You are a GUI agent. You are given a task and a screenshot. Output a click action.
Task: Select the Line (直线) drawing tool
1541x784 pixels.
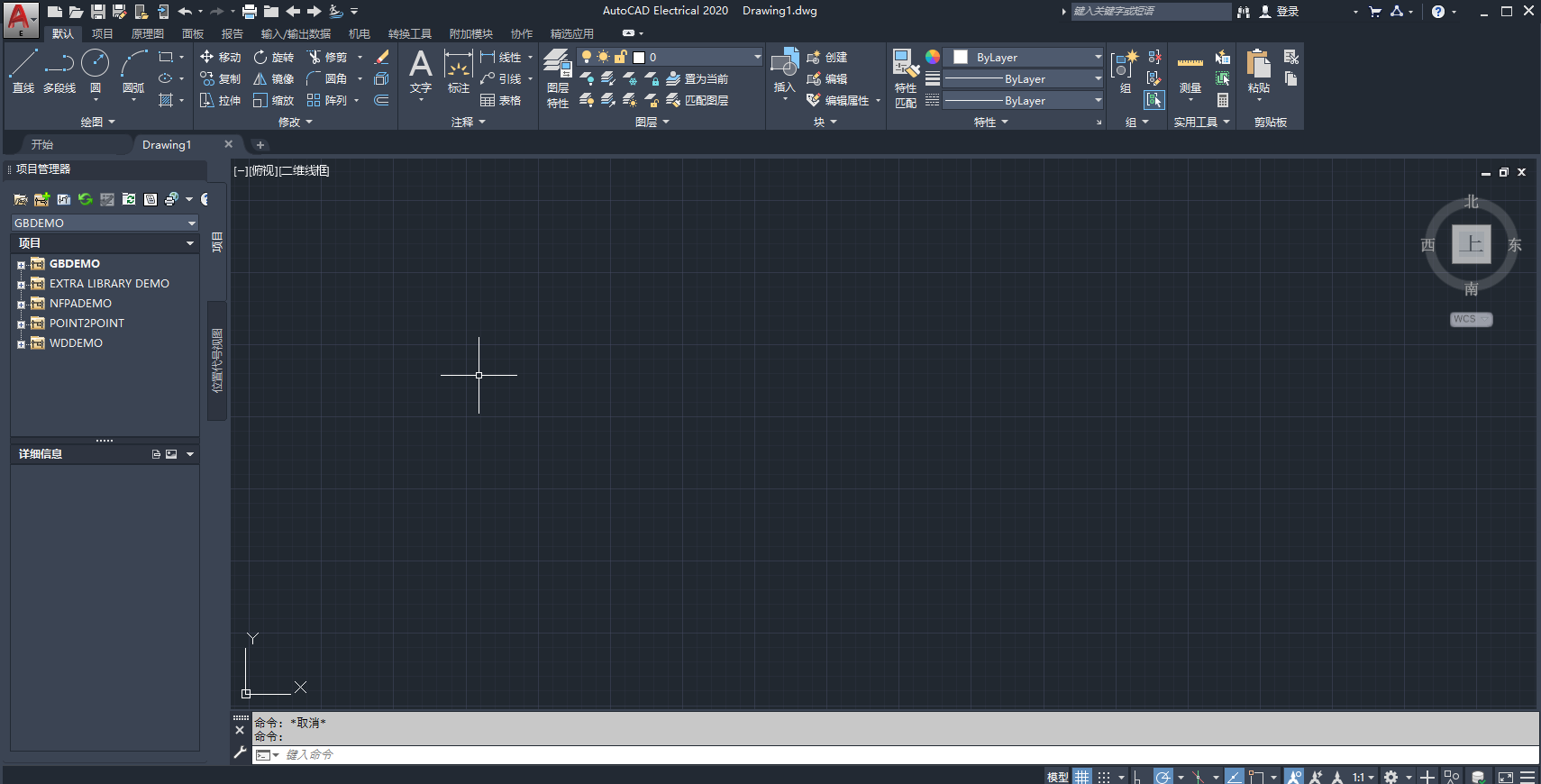click(x=23, y=70)
